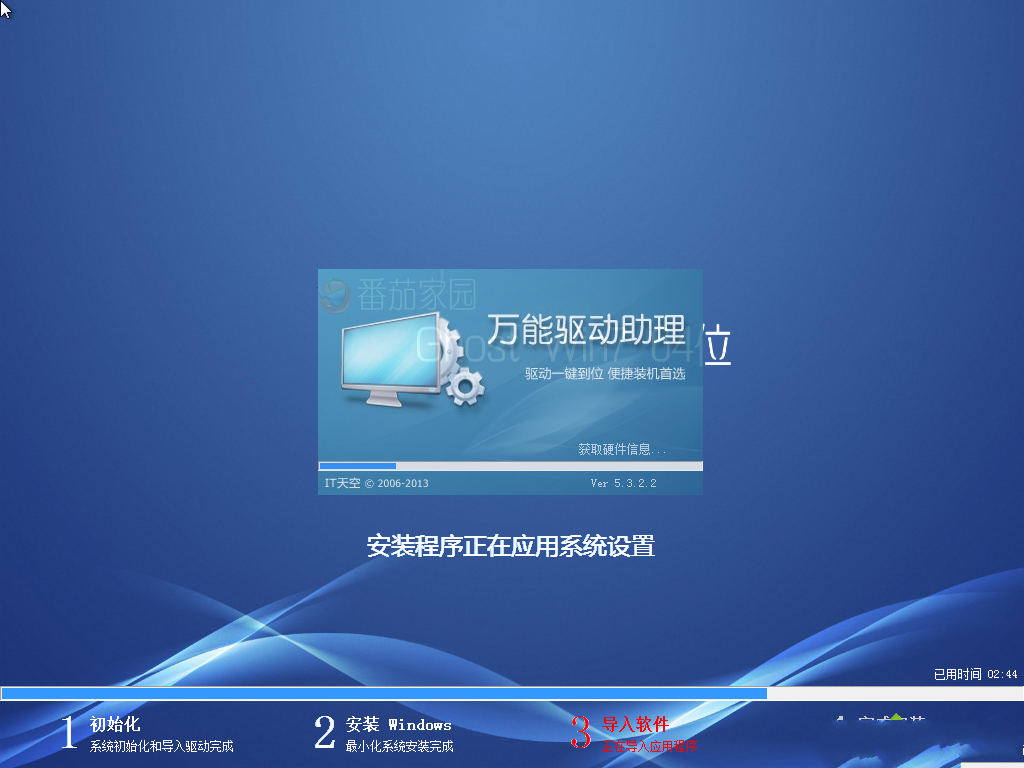Click the step 2 安装 Windows numeral icon
The width and height of the screenshot is (1024, 768).
pos(323,733)
